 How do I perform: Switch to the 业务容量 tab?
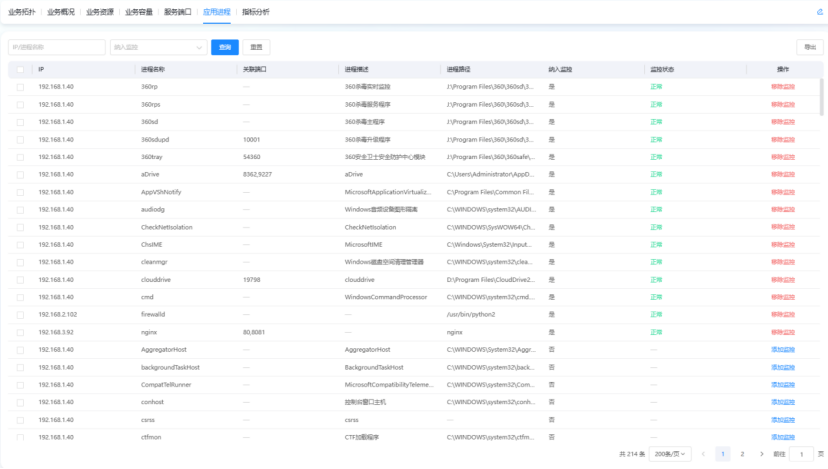click(139, 12)
